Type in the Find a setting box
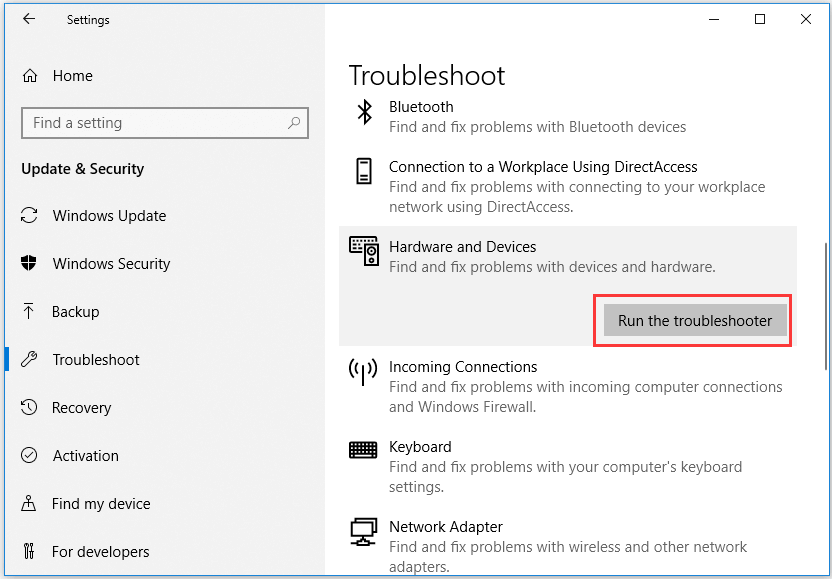 click(155, 123)
